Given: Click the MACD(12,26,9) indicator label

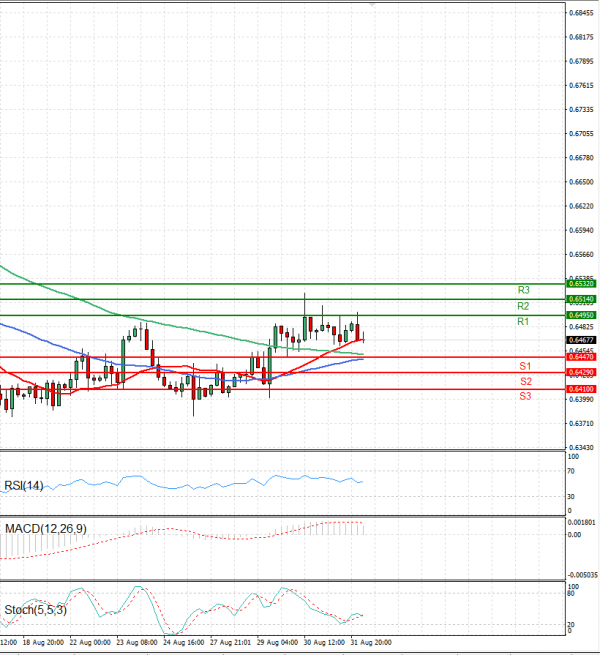Looking at the screenshot, I should click(46, 529).
